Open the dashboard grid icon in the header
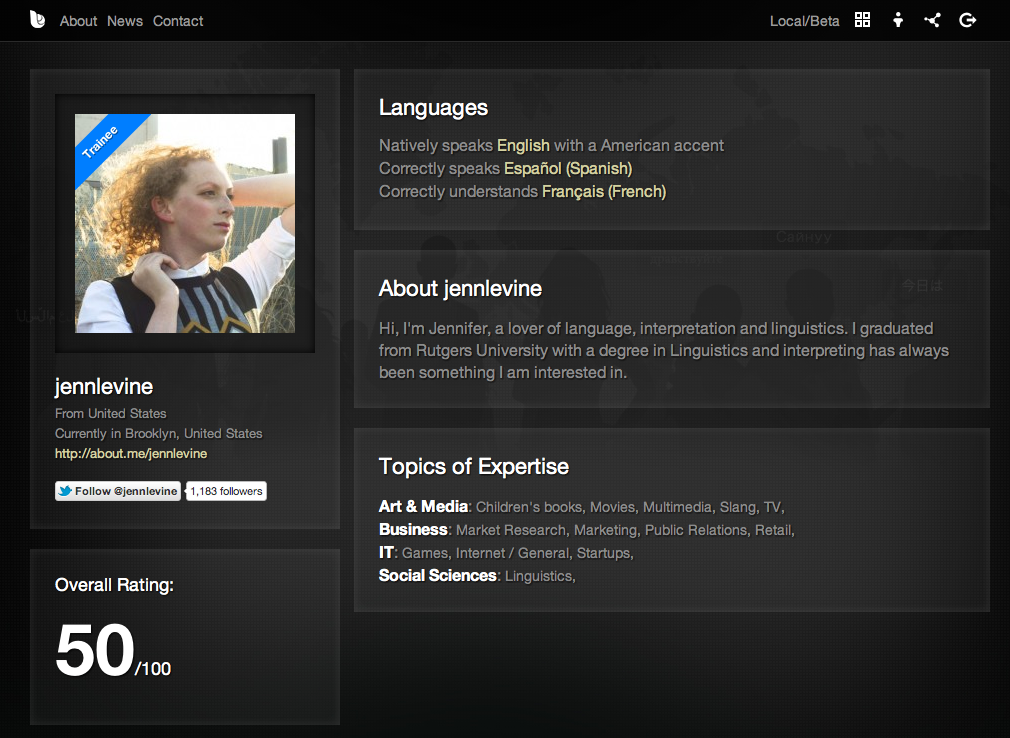Viewport: 1010px width, 738px height. tap(862, 20)
